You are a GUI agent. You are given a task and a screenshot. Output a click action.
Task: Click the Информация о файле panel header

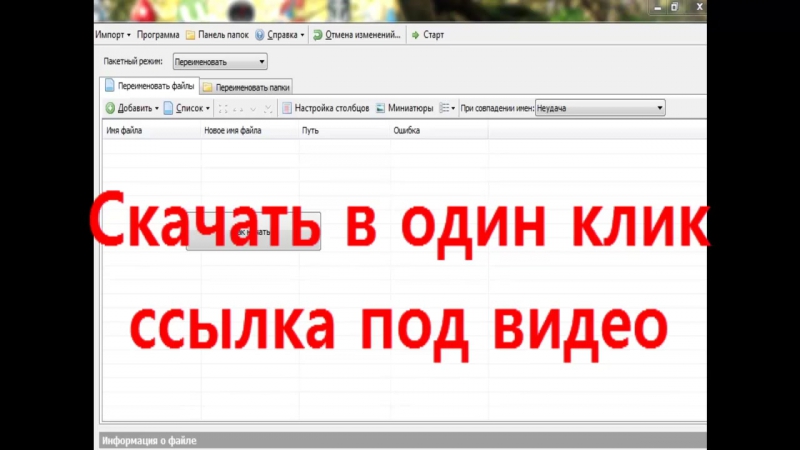coord(402,440)
